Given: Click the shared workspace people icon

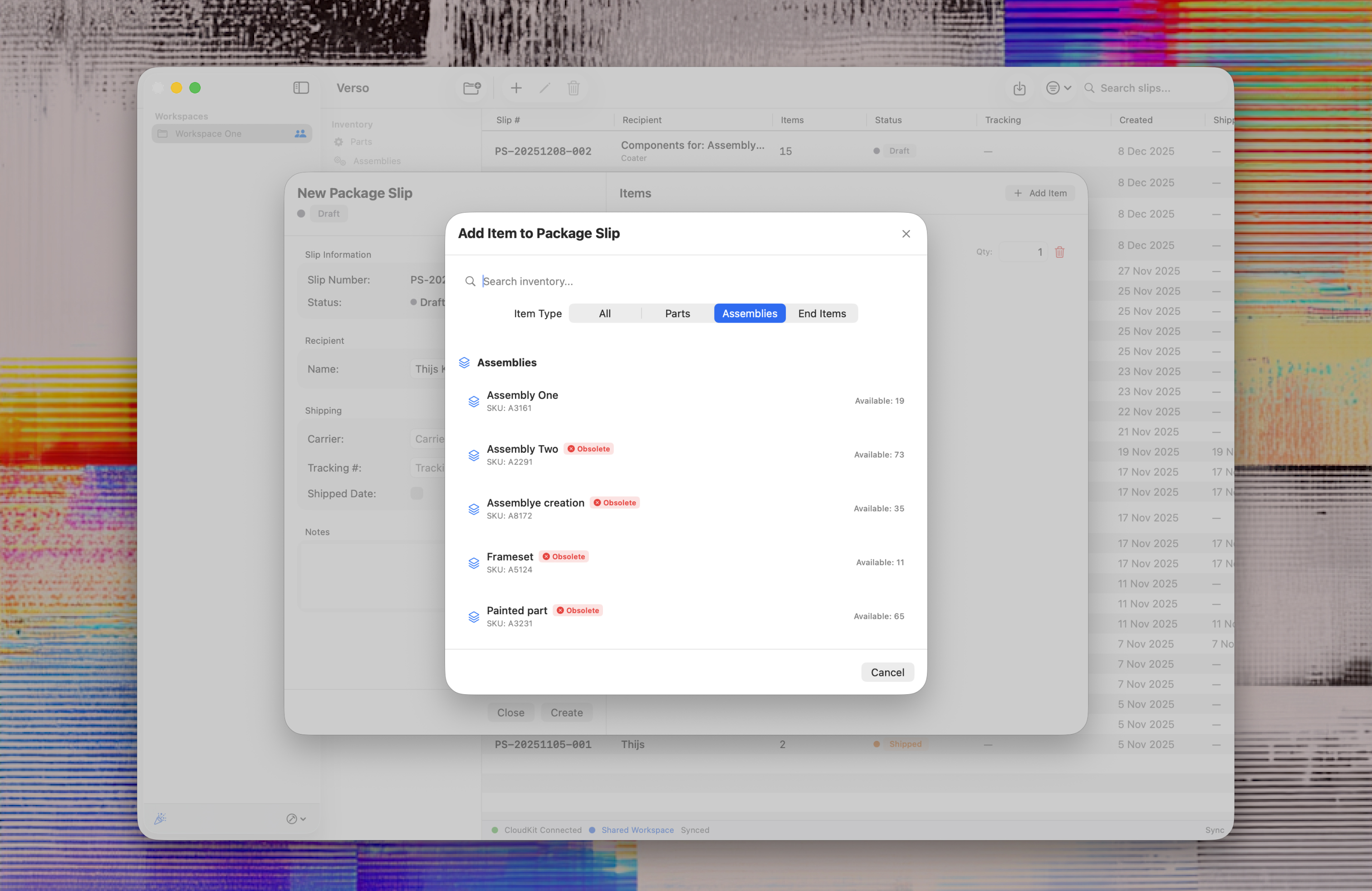Looking at the screenshot, I should tap(300, 134).
